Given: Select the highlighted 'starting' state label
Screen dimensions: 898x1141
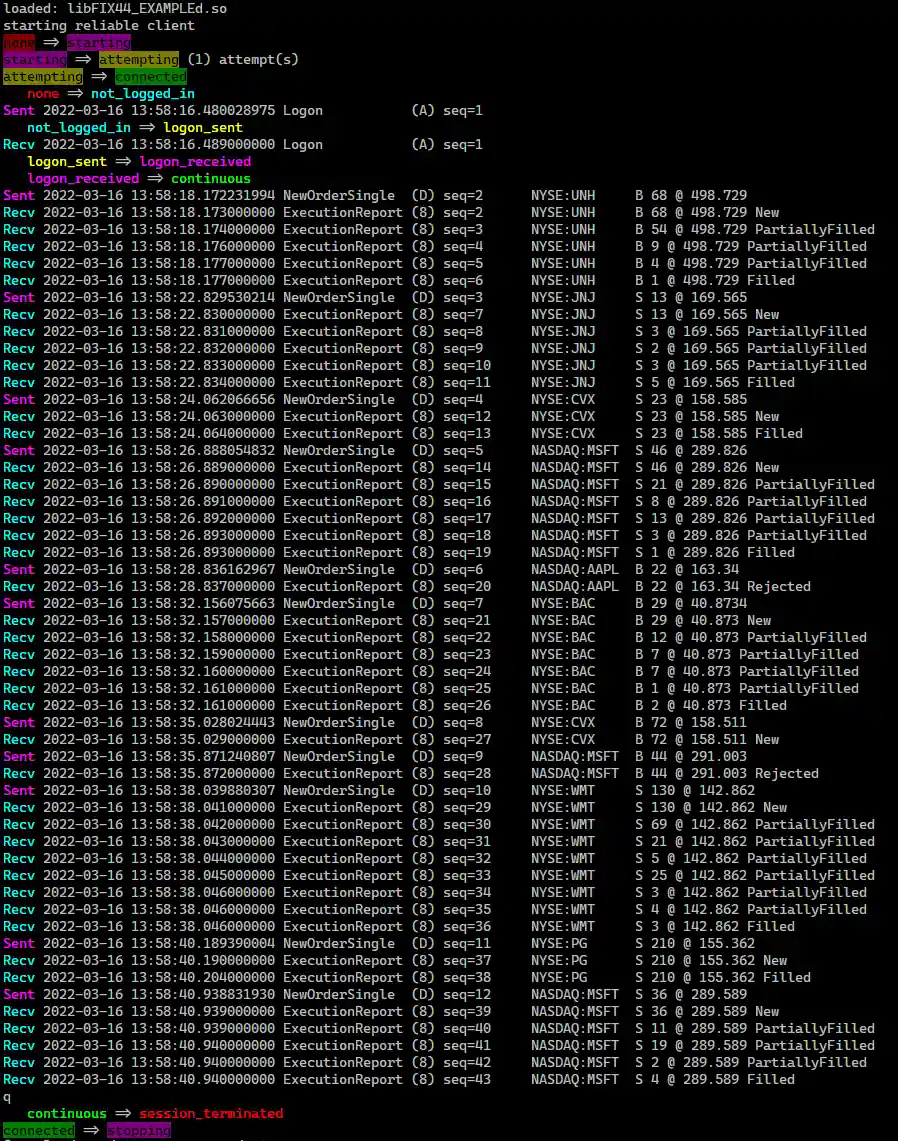Looking at the screenshot, I should tap(98, 42).
